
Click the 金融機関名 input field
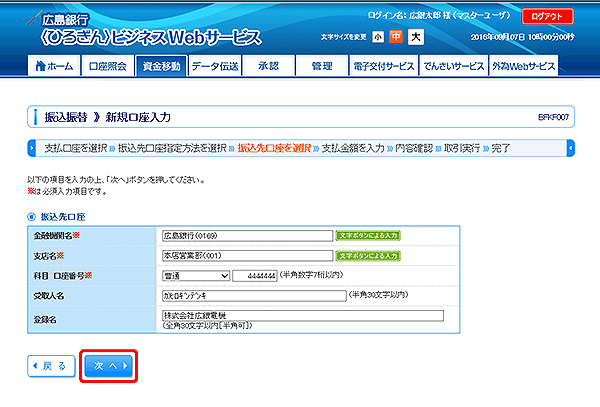(x=247, y=236)
